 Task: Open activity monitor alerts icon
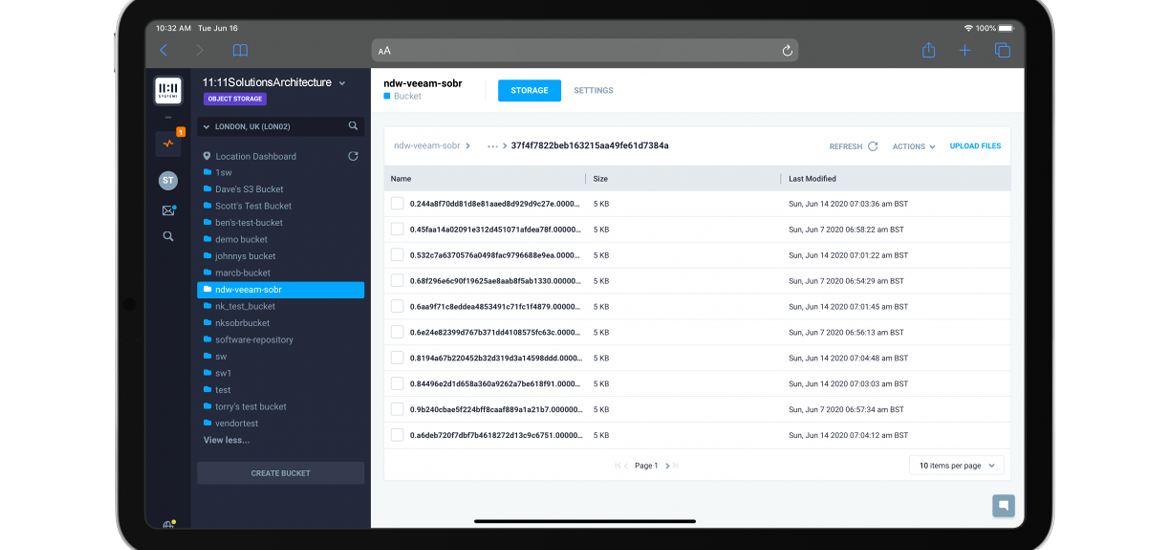pos(168,143)
